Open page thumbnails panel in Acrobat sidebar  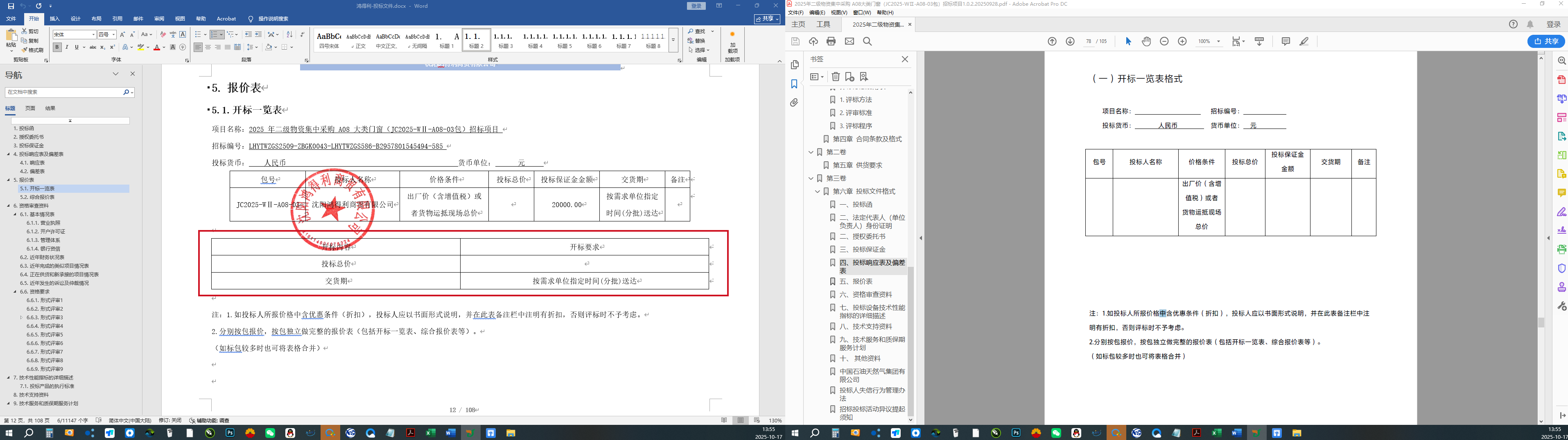pos(794,65)
